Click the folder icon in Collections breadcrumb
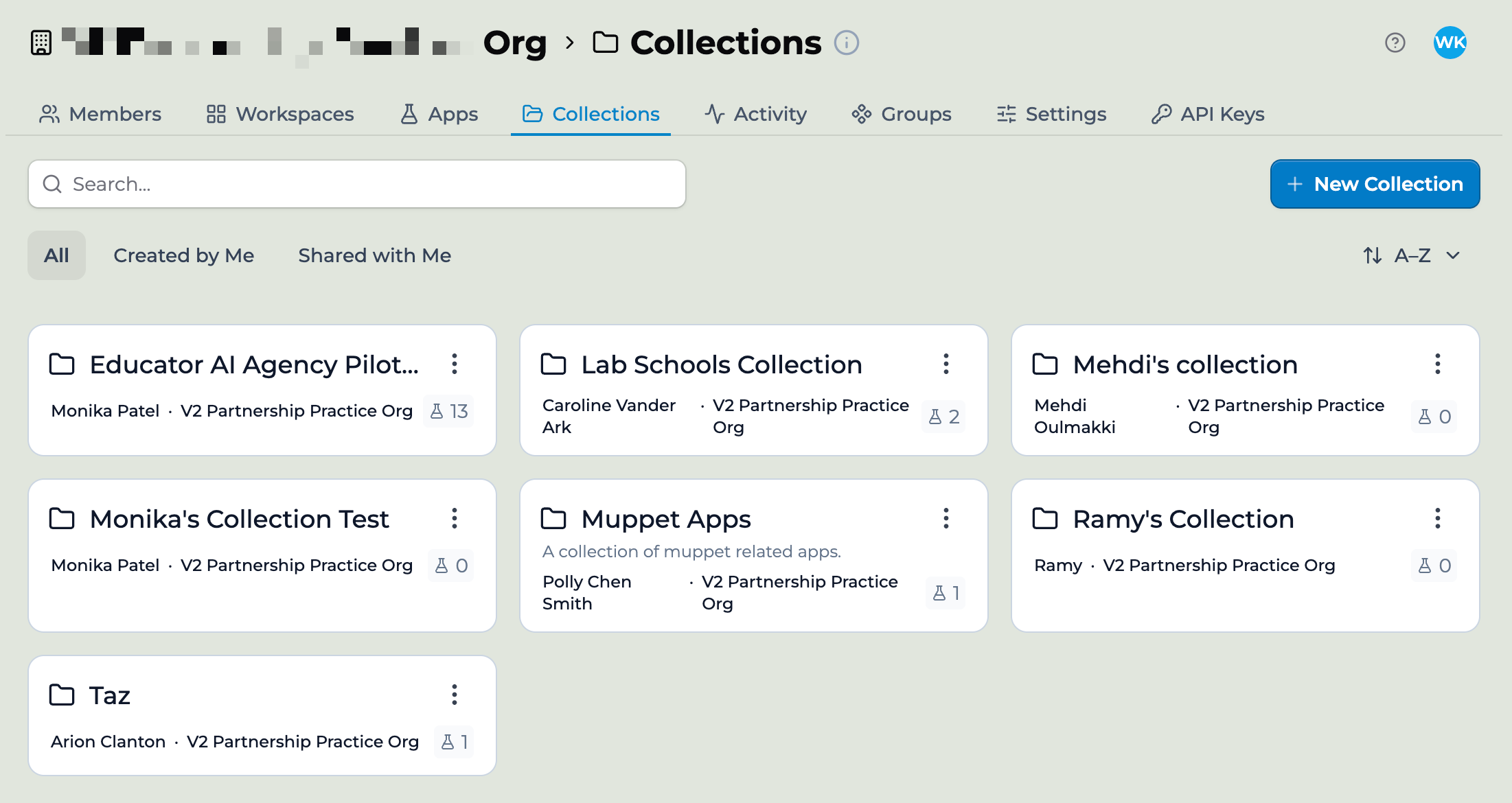 pos(605,43)
